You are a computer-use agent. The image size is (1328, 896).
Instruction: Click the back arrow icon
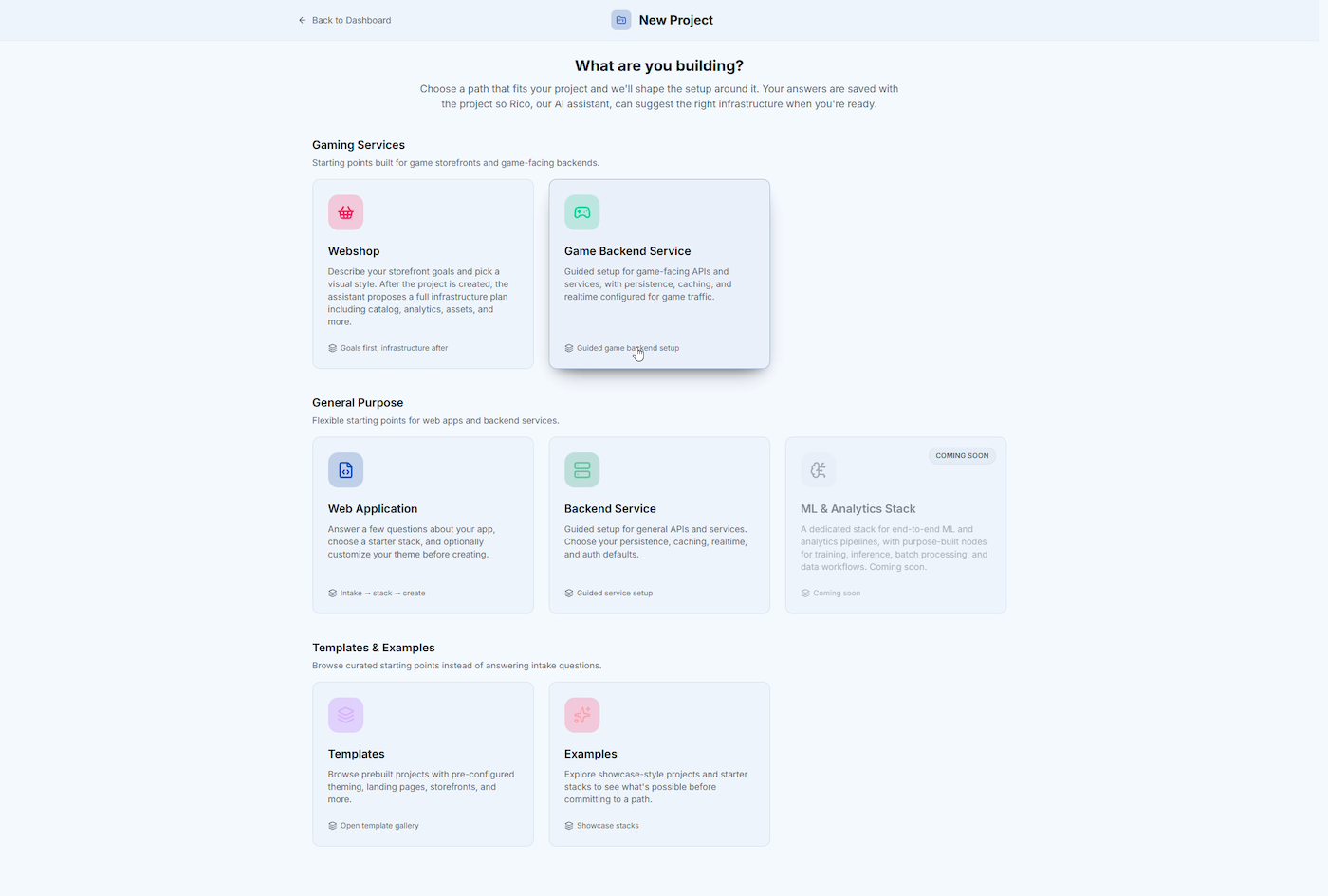click(303, 20)
